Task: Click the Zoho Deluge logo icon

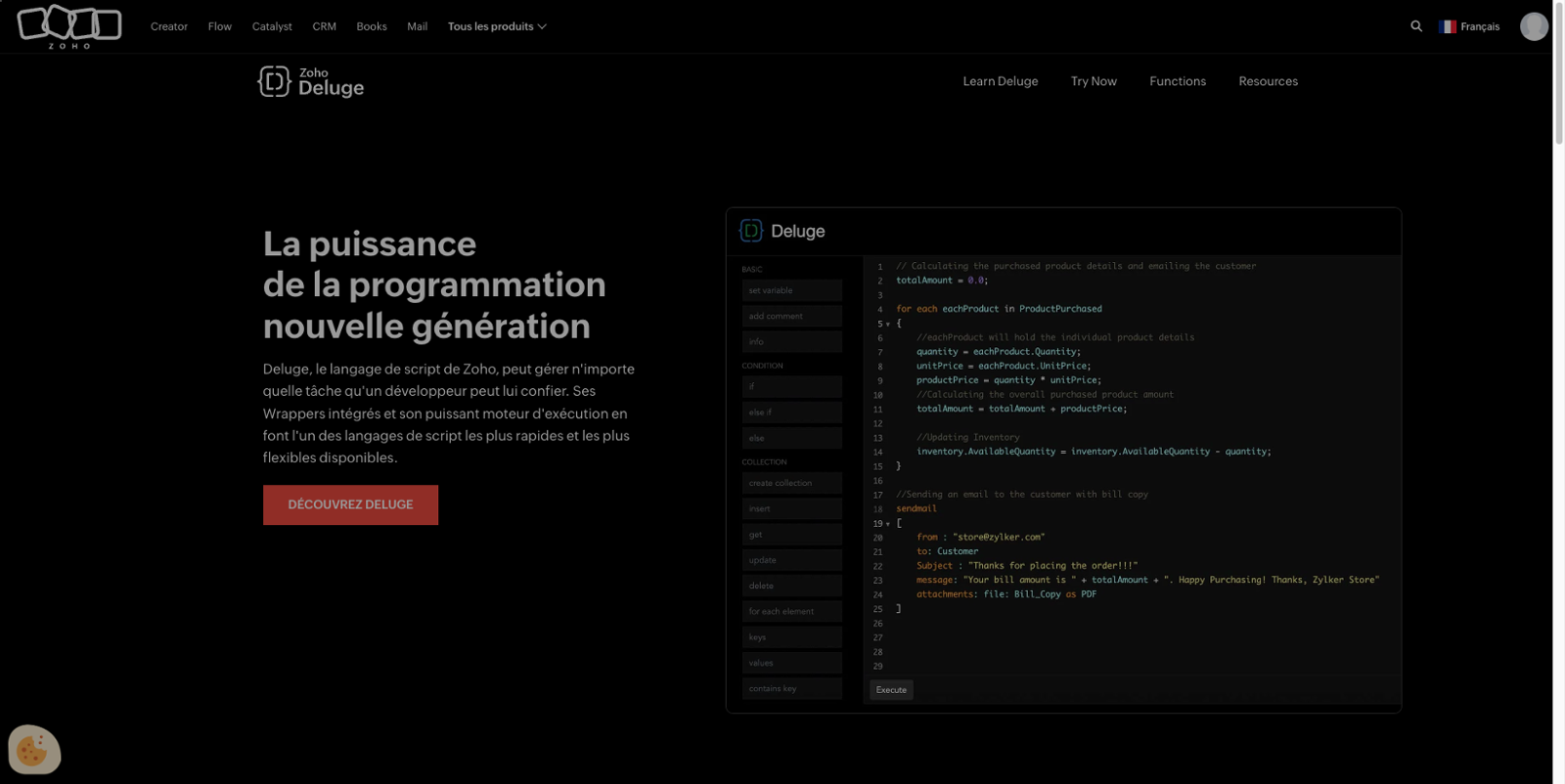Action: click(x=274, y=81)
